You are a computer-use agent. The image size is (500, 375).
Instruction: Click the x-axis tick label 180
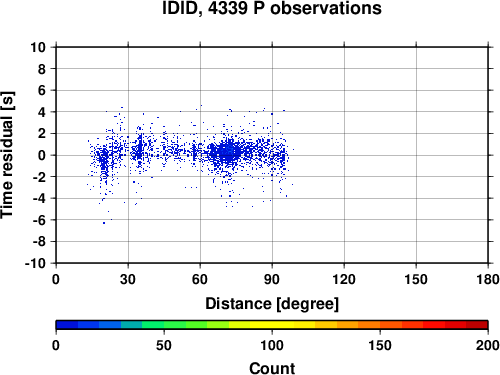pyautogui.click(x=488, y=279)
